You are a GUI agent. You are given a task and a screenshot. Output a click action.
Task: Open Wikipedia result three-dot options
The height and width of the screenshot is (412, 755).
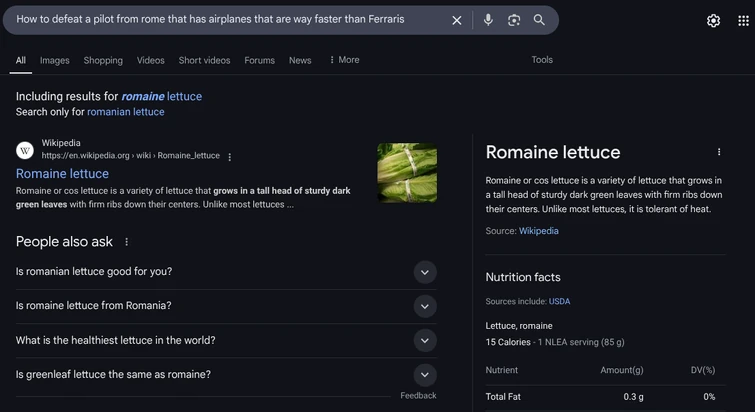[x=230, y=157]
